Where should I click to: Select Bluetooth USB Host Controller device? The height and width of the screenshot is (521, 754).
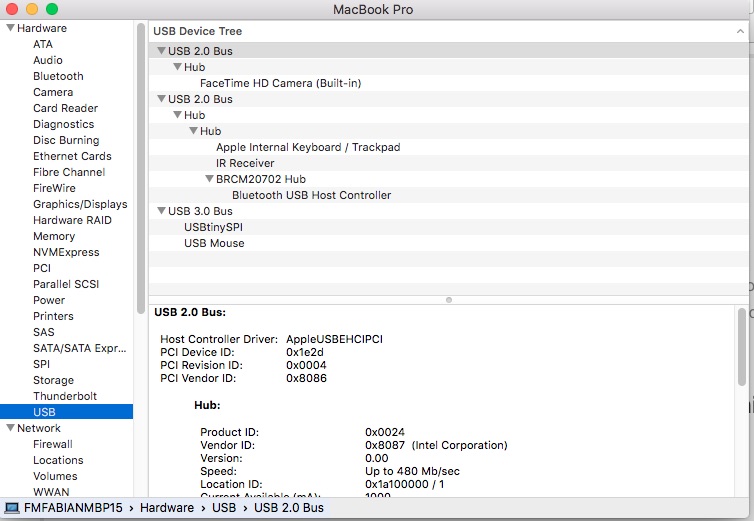coord(312,195)
